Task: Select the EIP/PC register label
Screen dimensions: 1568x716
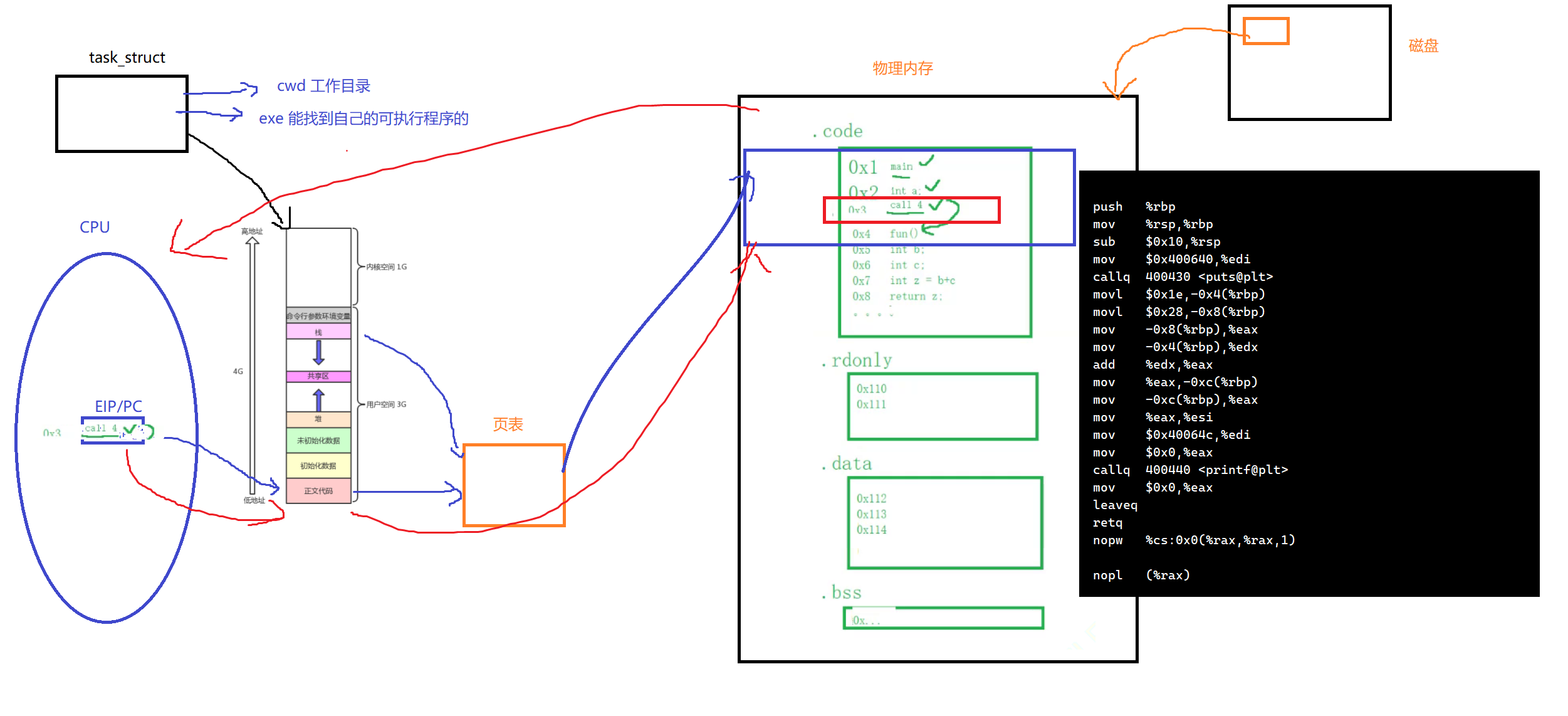Action: tap(118, 406)
